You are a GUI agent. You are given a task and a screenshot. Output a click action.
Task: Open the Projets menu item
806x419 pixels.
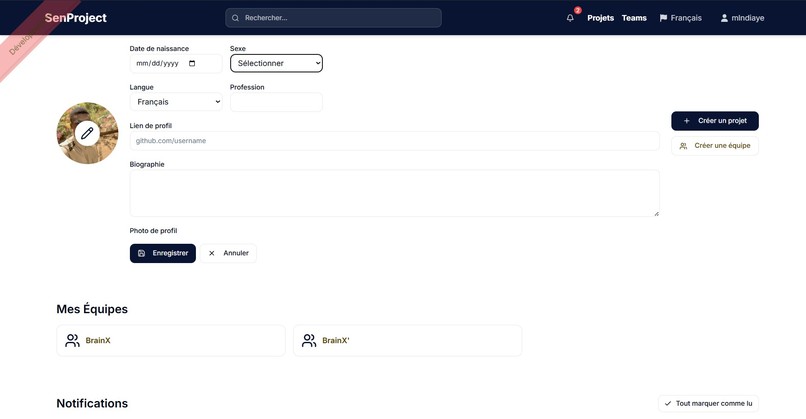(600, 18)
